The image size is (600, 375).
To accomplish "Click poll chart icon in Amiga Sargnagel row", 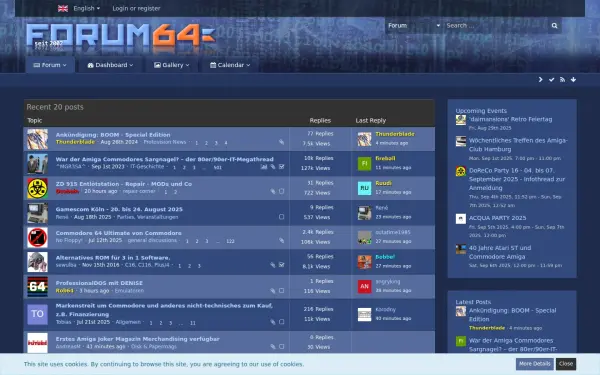I will tap(264, 167).
